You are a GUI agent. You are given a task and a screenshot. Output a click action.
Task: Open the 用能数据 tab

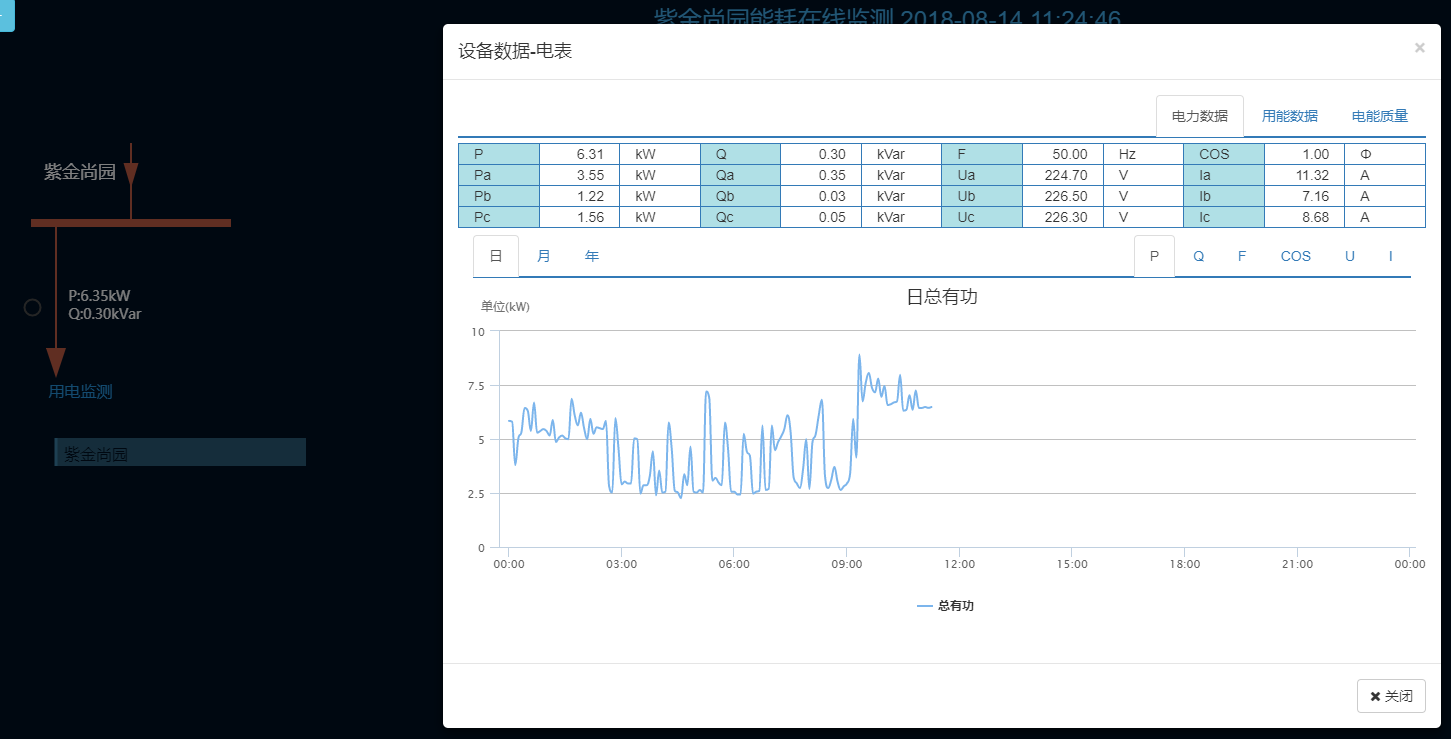[1289, 116]
